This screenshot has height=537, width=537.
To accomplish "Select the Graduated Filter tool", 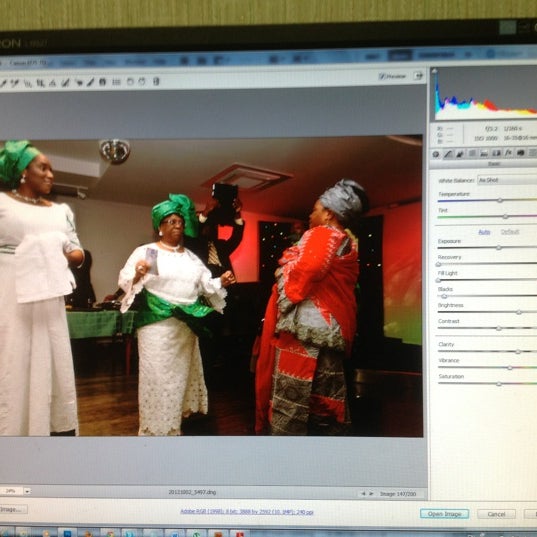I will click(103, 82).
